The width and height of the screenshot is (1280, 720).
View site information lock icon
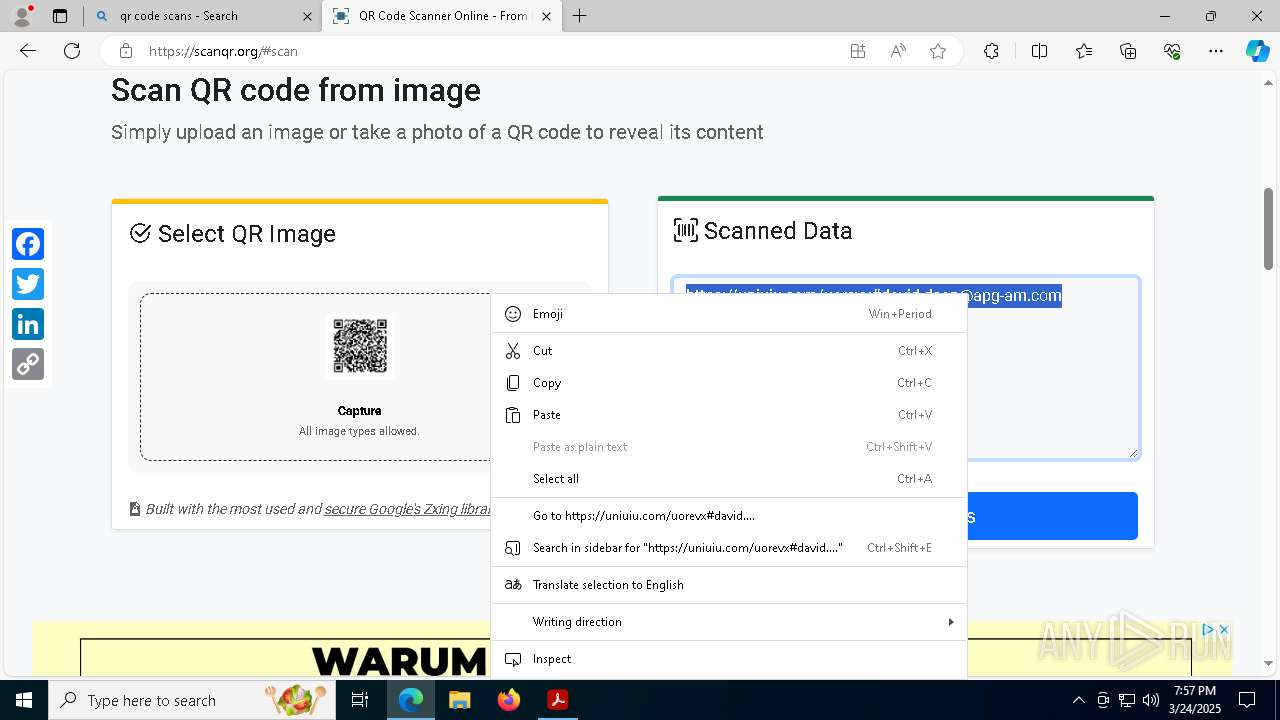pos(126,51)
